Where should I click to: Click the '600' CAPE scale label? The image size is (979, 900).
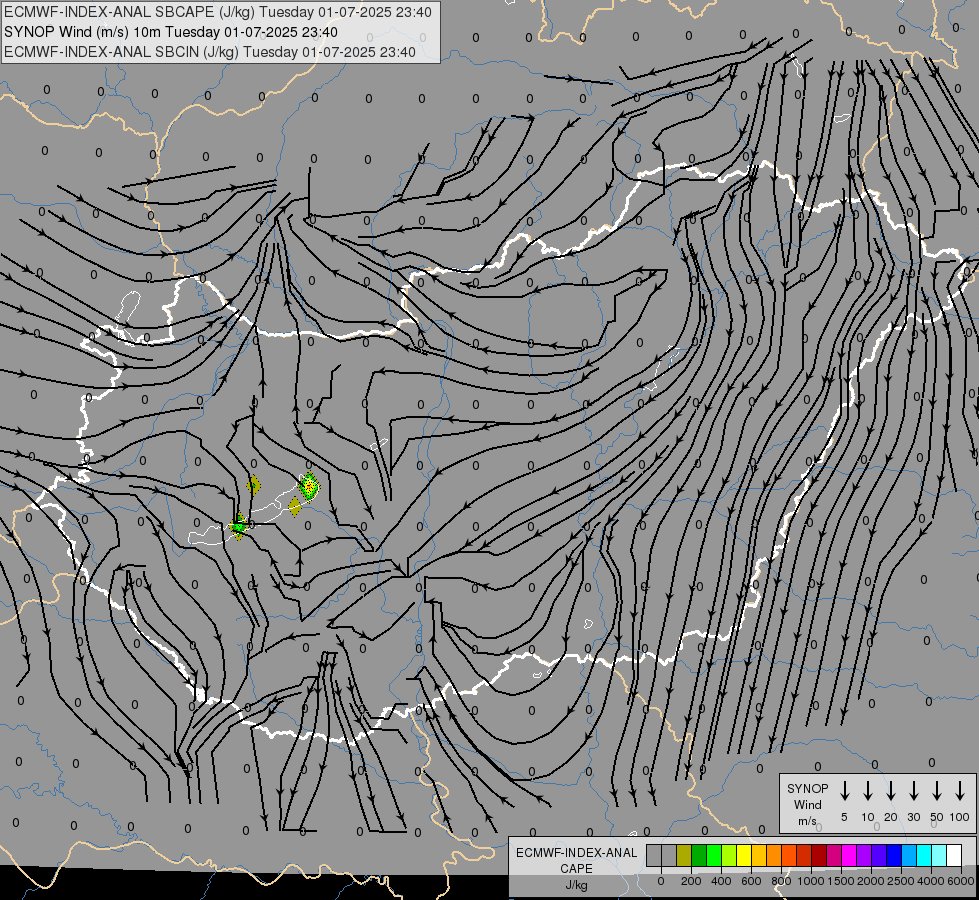[x=751, y=881]
